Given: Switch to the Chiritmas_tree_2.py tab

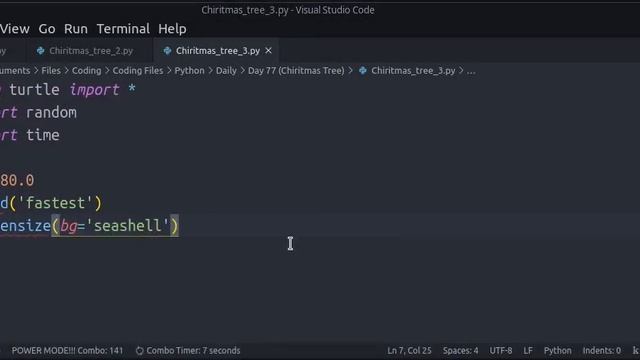Looking at the screenshot, I should 91,51.
